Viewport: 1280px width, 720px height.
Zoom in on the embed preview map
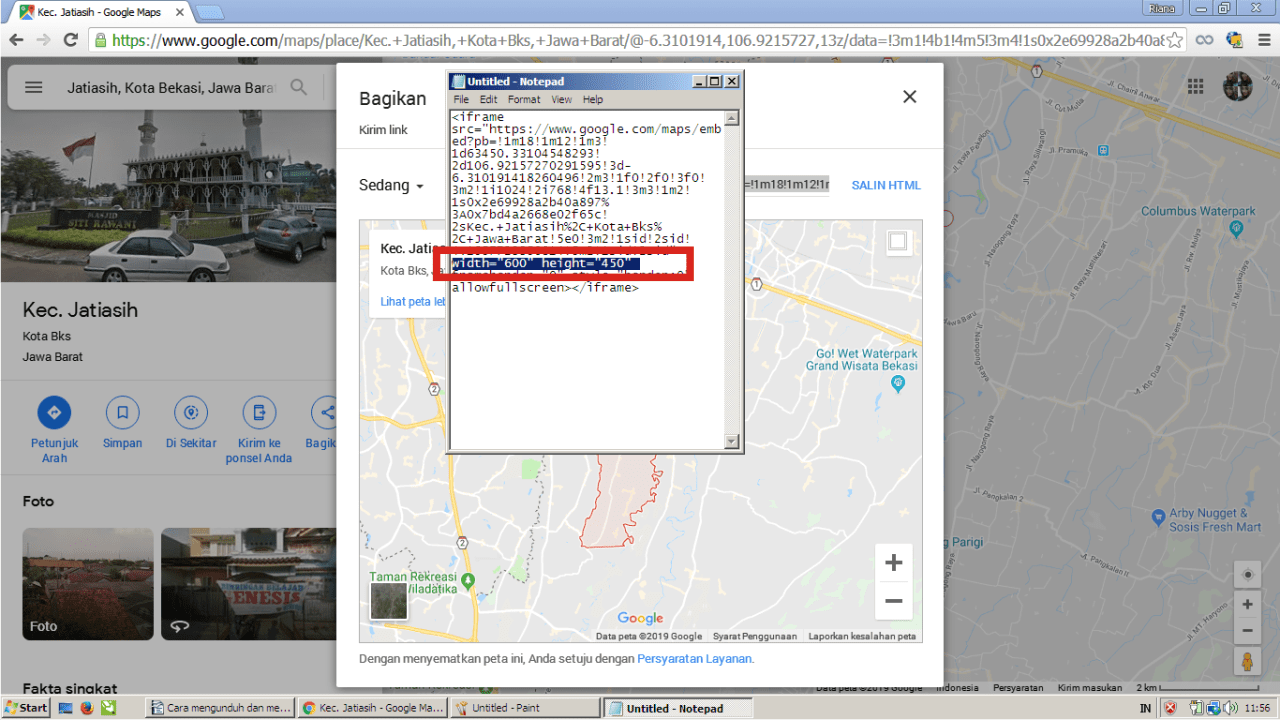point(894,563)
